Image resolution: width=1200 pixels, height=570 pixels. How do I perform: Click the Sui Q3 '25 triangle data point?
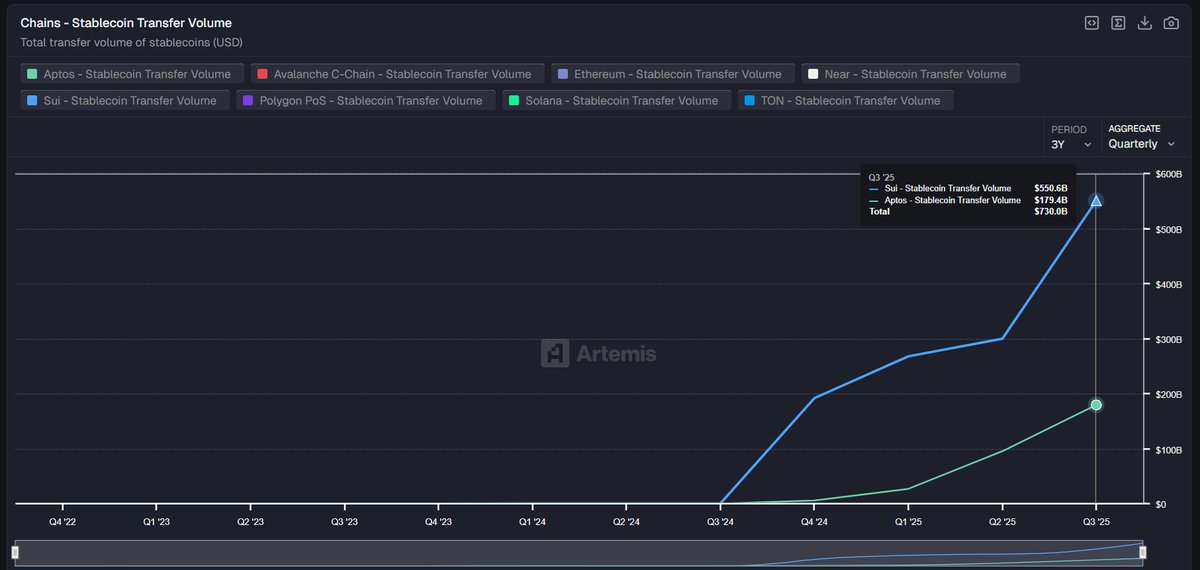(x=1096, y=201)
